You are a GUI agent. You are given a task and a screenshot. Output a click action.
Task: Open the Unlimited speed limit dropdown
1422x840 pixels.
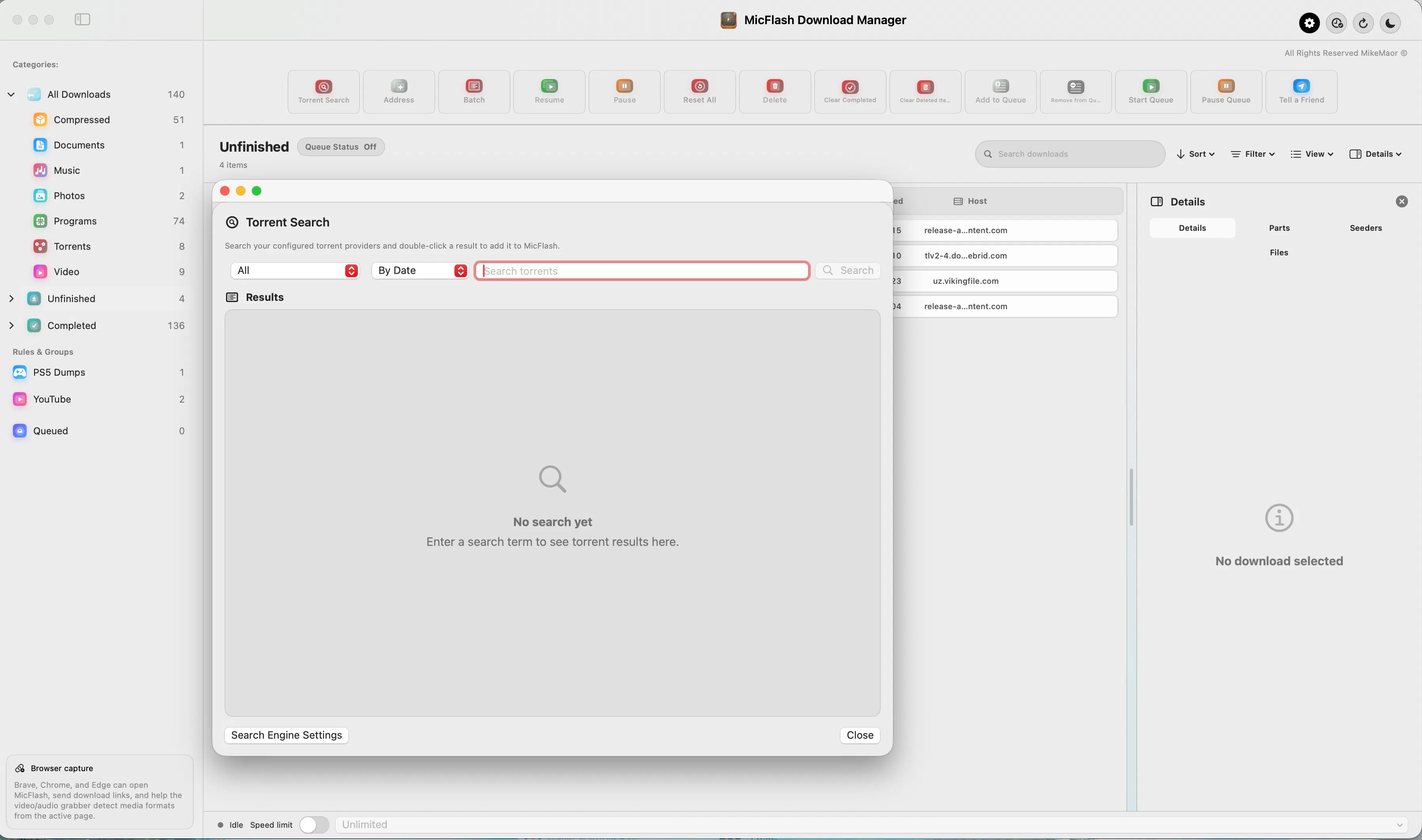coord(872,825)
